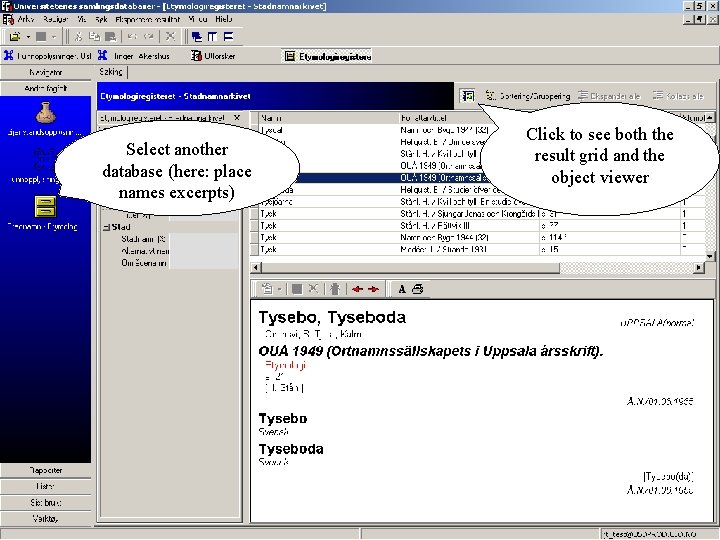Go to previous object with red left arrow
This screenshot has height=540, width=720.
(357, 289)
